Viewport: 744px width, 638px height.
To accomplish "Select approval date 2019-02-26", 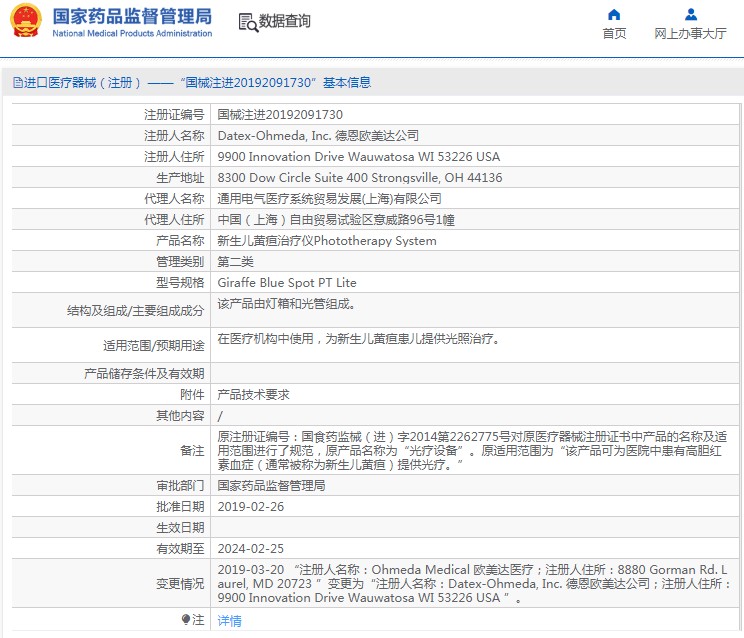I will (x=251, y=507).
